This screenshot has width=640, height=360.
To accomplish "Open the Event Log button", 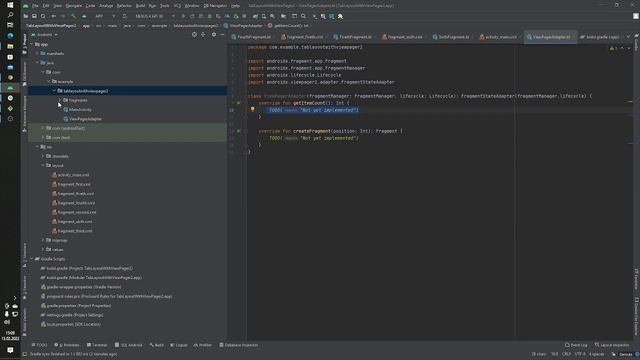I will click(x=576, y=345).
